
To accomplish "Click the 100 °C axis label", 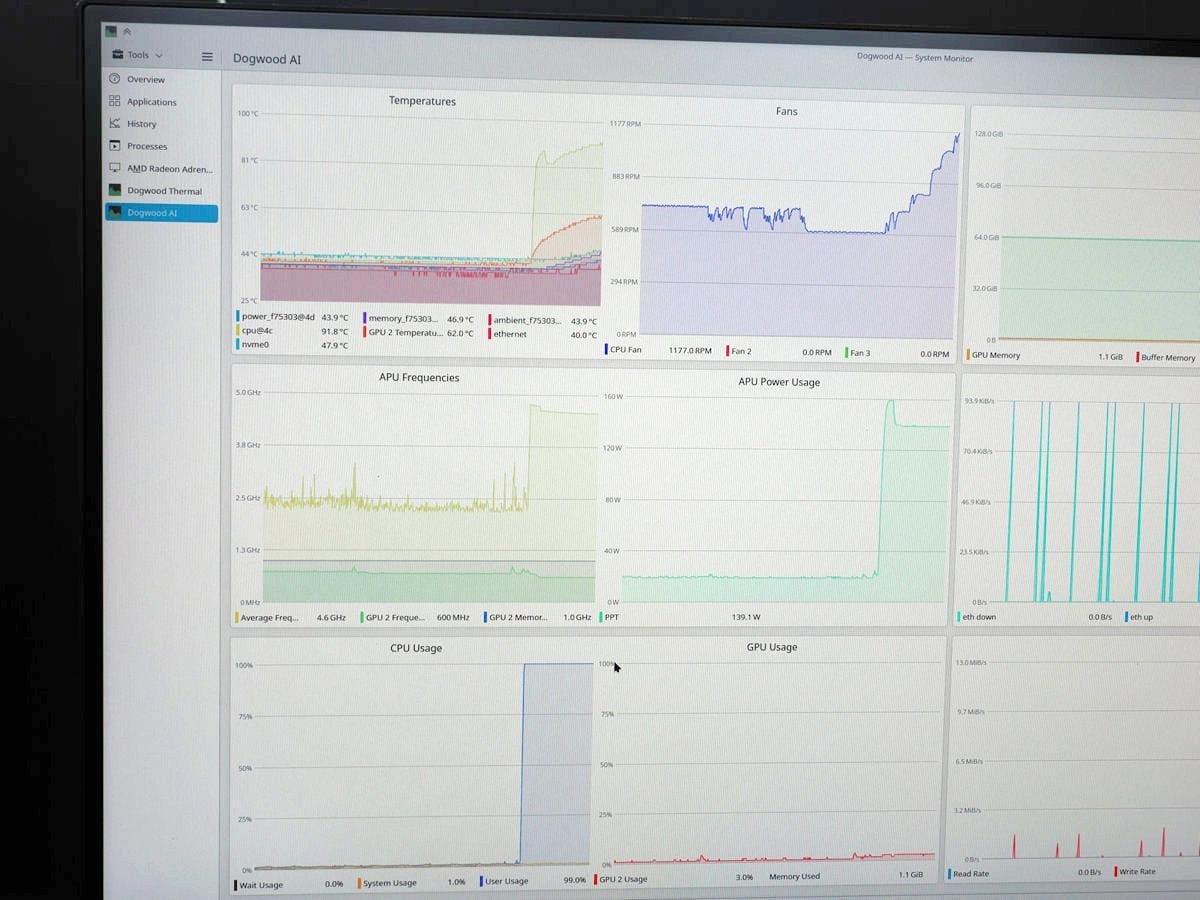I will click(247, 113).
